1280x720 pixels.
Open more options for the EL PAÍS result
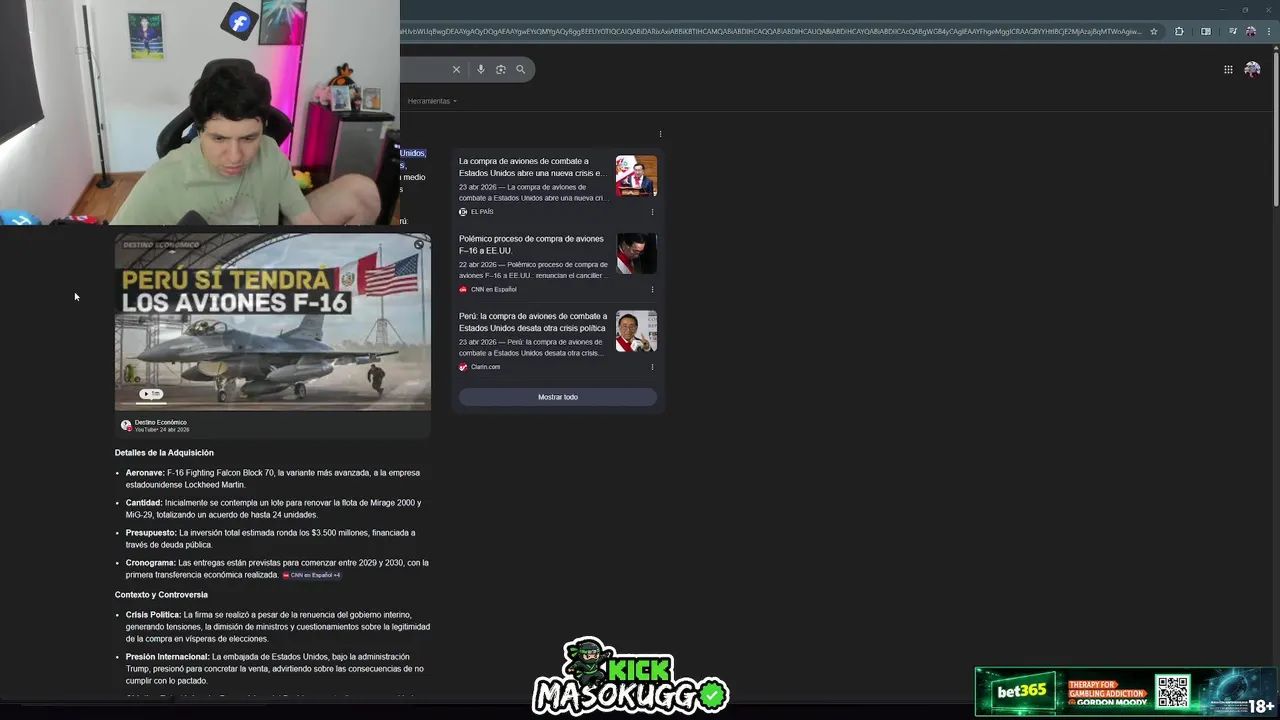(652, 212)
